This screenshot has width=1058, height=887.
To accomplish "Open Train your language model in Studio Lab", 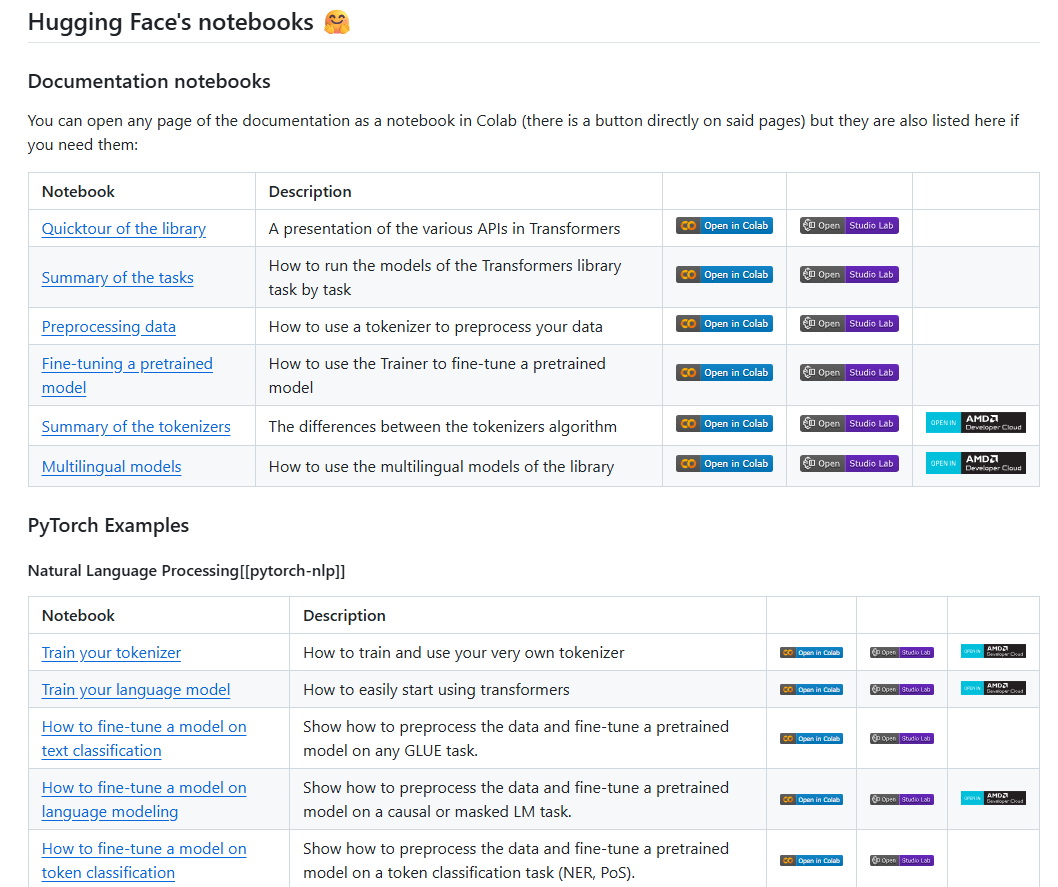I will click(901, 689).
